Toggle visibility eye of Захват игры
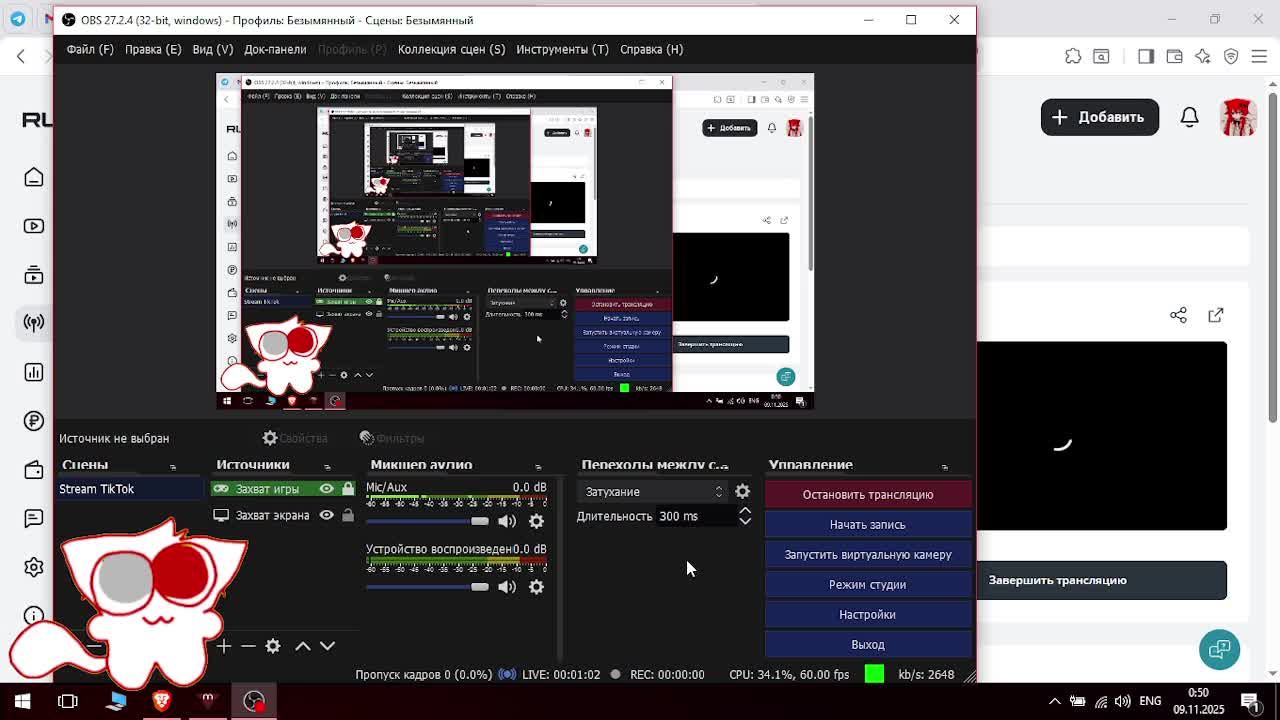The width and height of the screenshot is (1280, 720). pyautogui.click(x=326, y=489)
